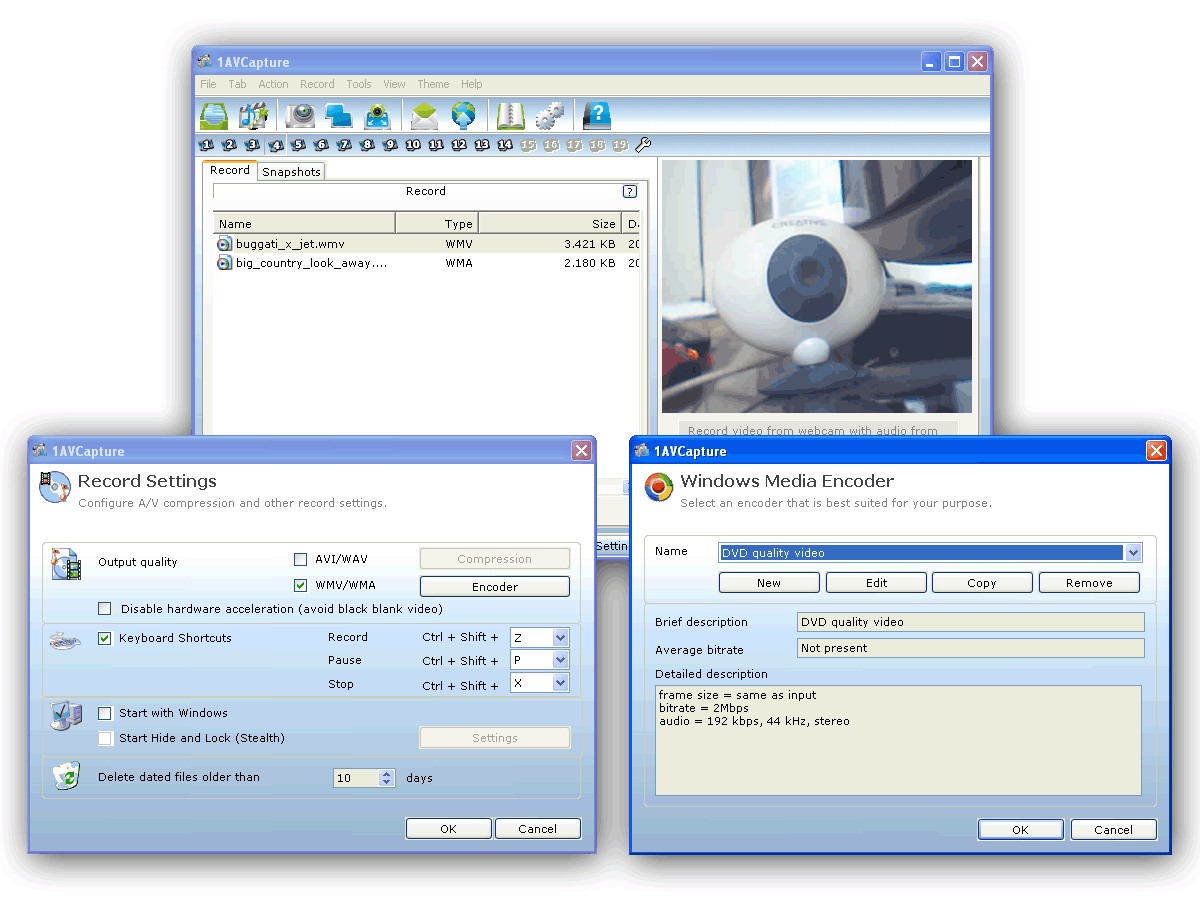Enable the AVI/WAV output checkbox
The height and width of the screenshot is (900, 1200).
pyautogui.click(x=301, y=559)
